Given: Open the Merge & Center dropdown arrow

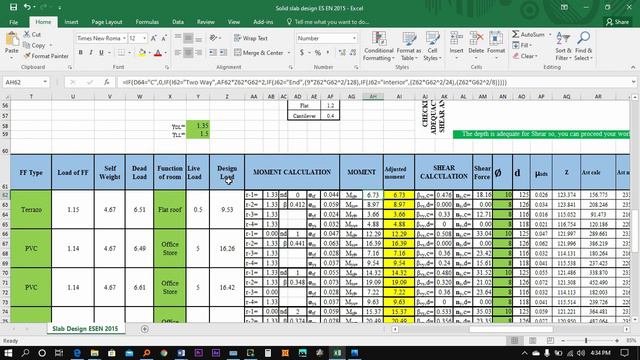Looking at the screenshot, I should [289, 53].
